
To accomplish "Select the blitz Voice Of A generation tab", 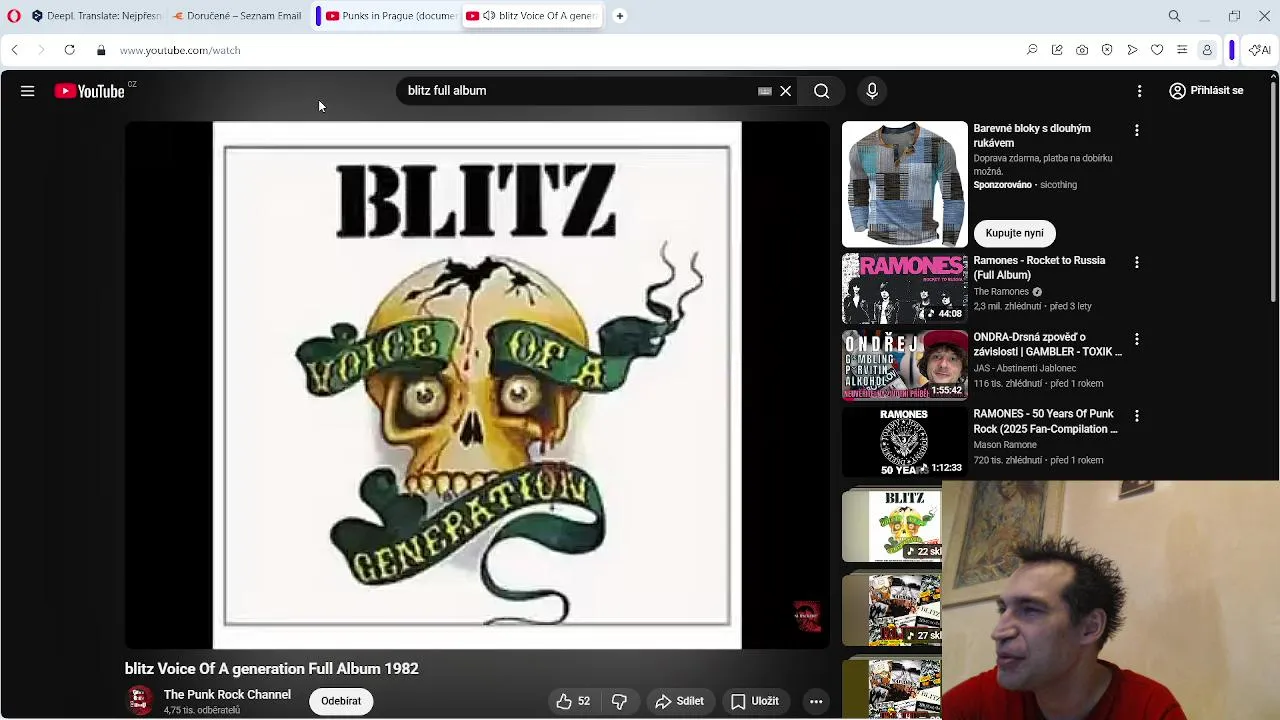I will (x=533, y=16).
